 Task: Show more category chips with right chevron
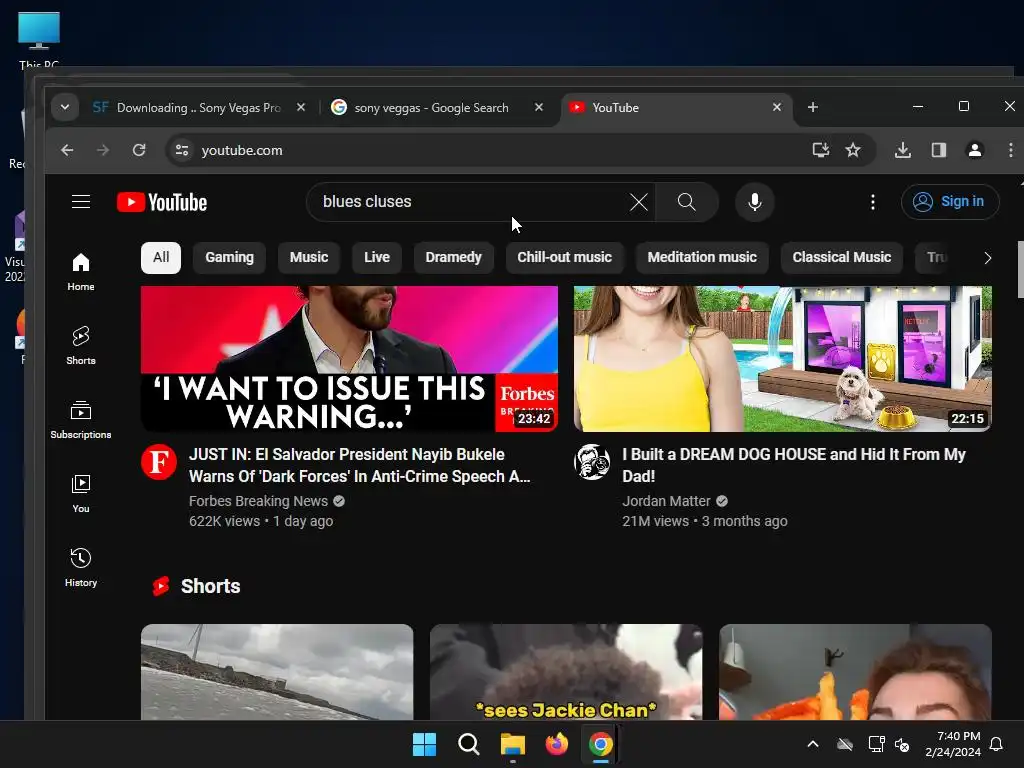(x=987, y=258)
